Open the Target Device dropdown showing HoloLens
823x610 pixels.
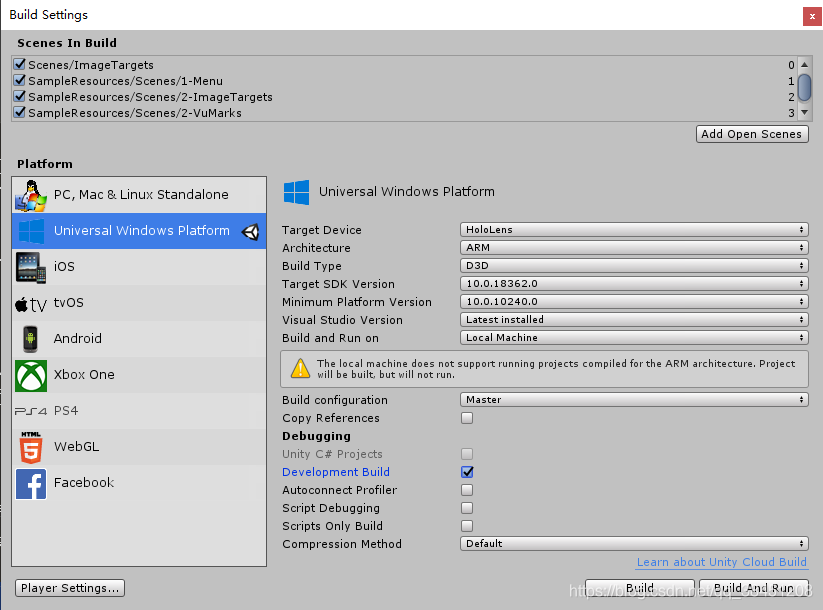point(634,229)
